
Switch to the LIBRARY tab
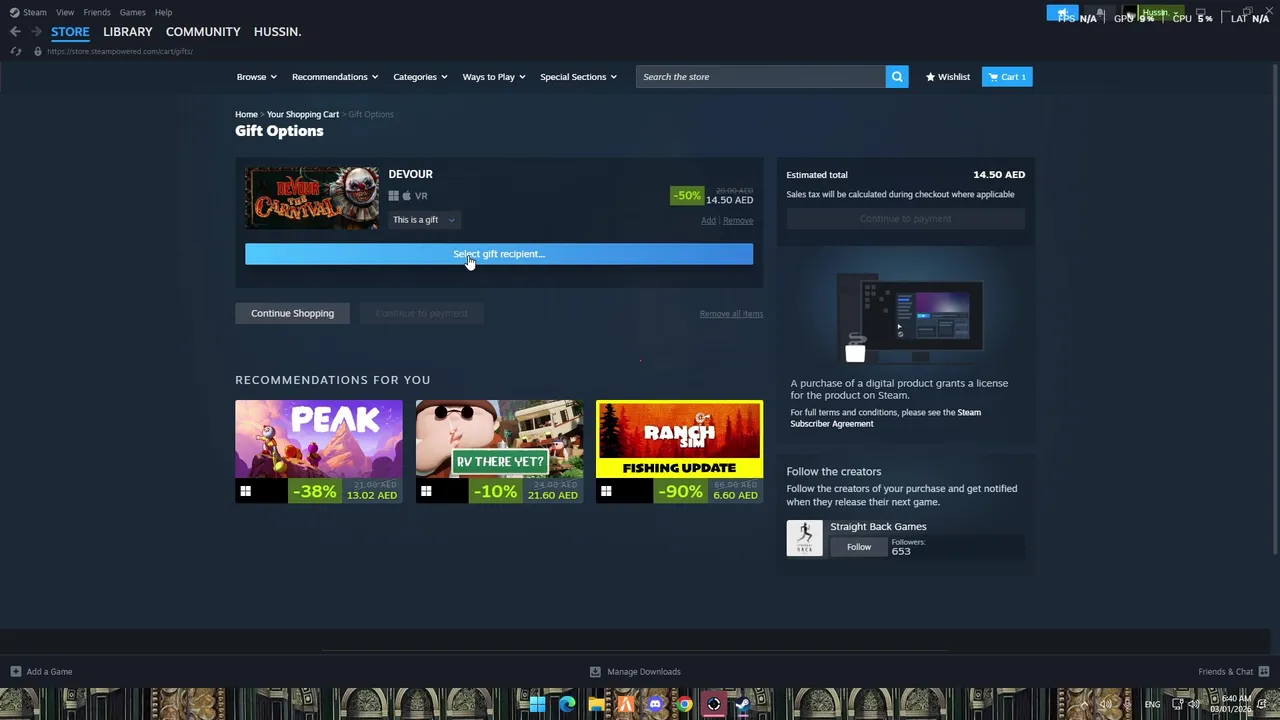pos(128,32)
